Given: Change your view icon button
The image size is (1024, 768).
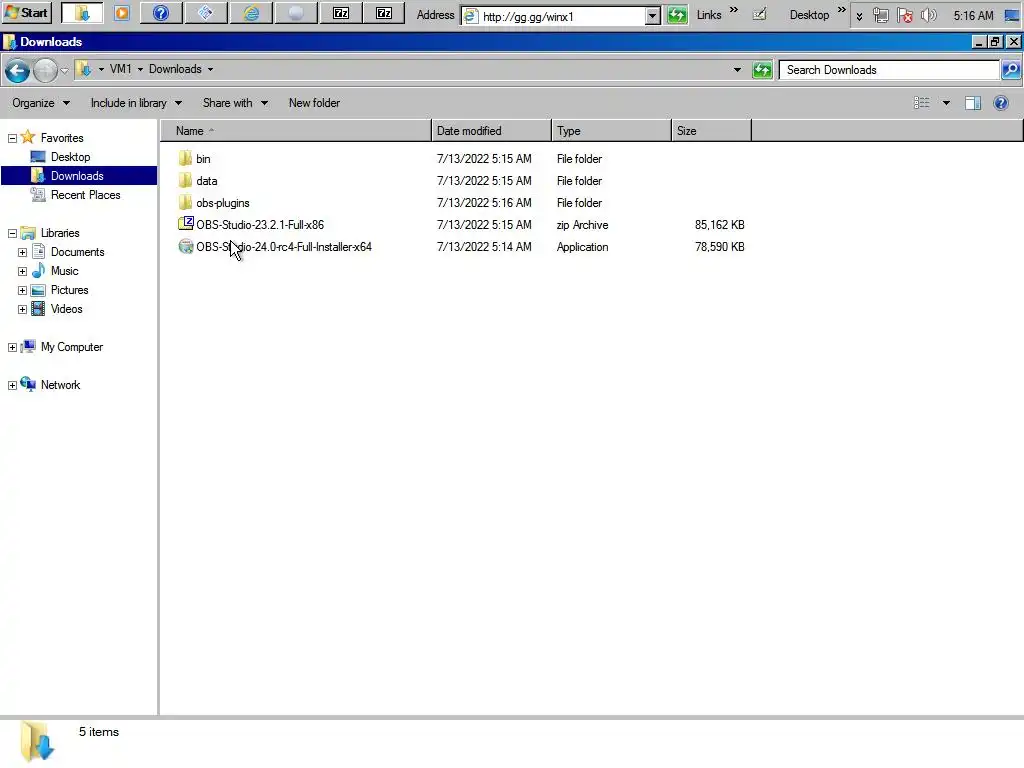Looking at the screenshot, I should (x=921, y=103).
